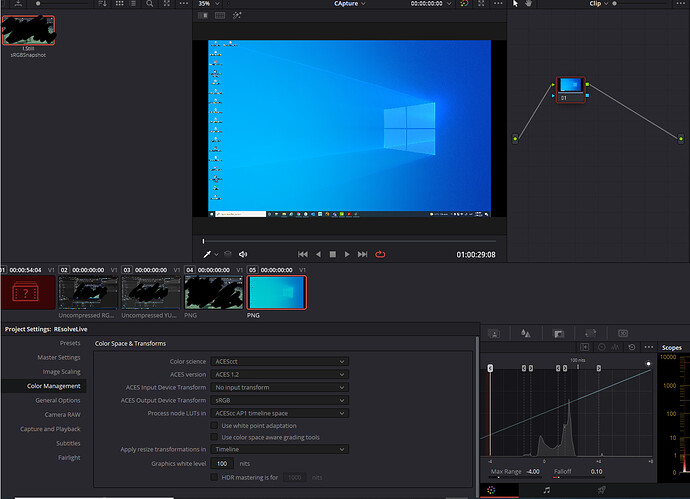Viewport: 690px width, 499px height.
Task: Open the Color page tab at bottom
Action: tap(492, 490)
